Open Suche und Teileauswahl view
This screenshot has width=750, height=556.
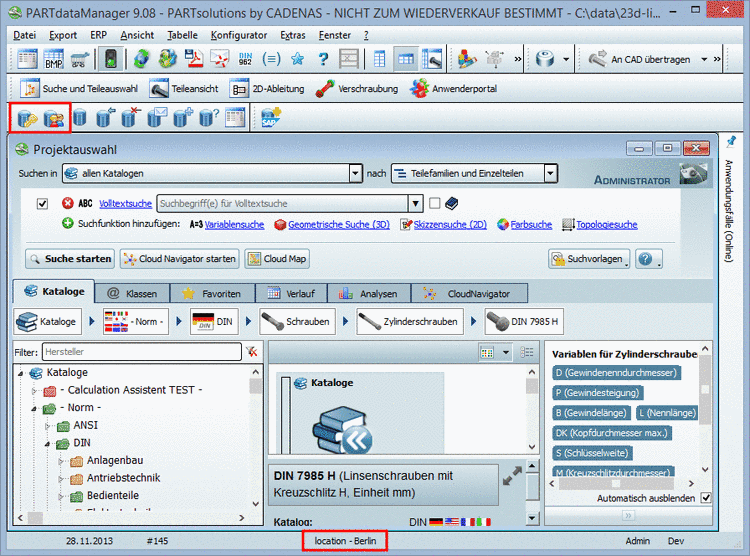pos(78,89)
